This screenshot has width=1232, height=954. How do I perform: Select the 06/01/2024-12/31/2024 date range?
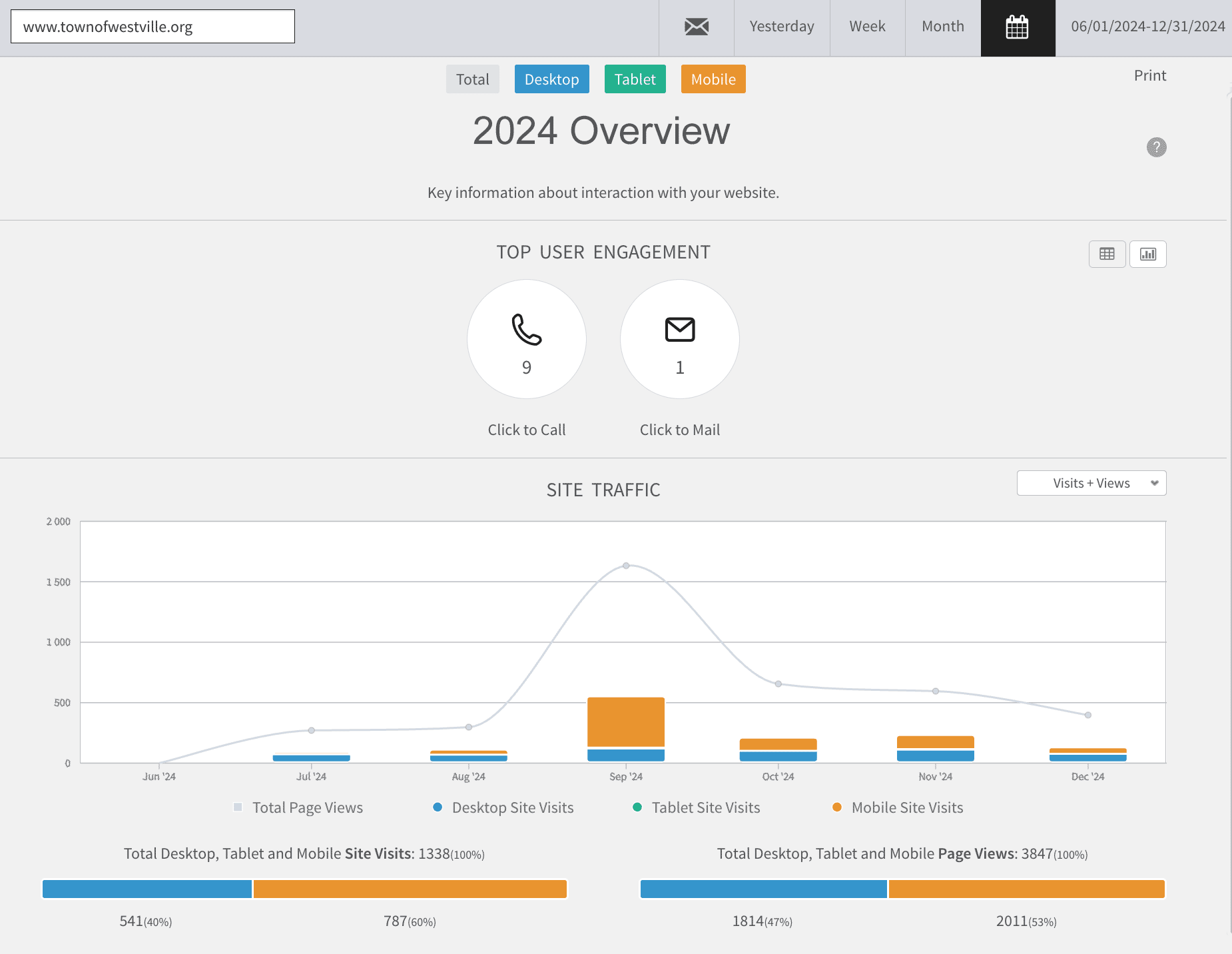[x=1147, y=27]
